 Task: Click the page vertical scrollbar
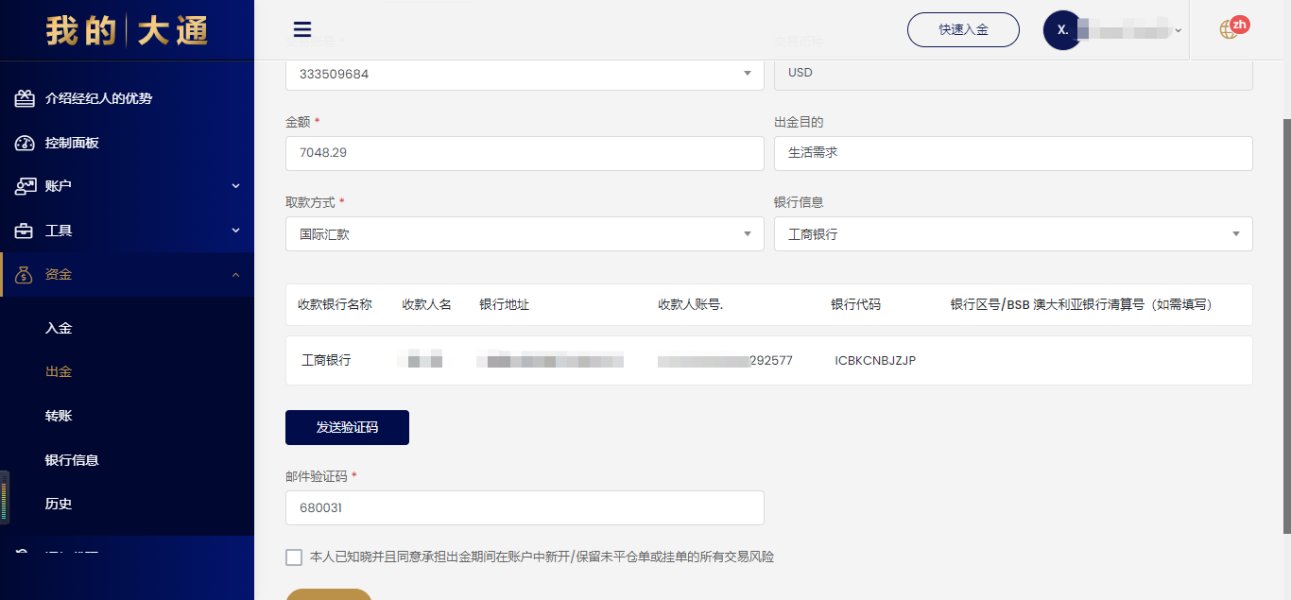pyautogui.click(x=1286, y=325)
